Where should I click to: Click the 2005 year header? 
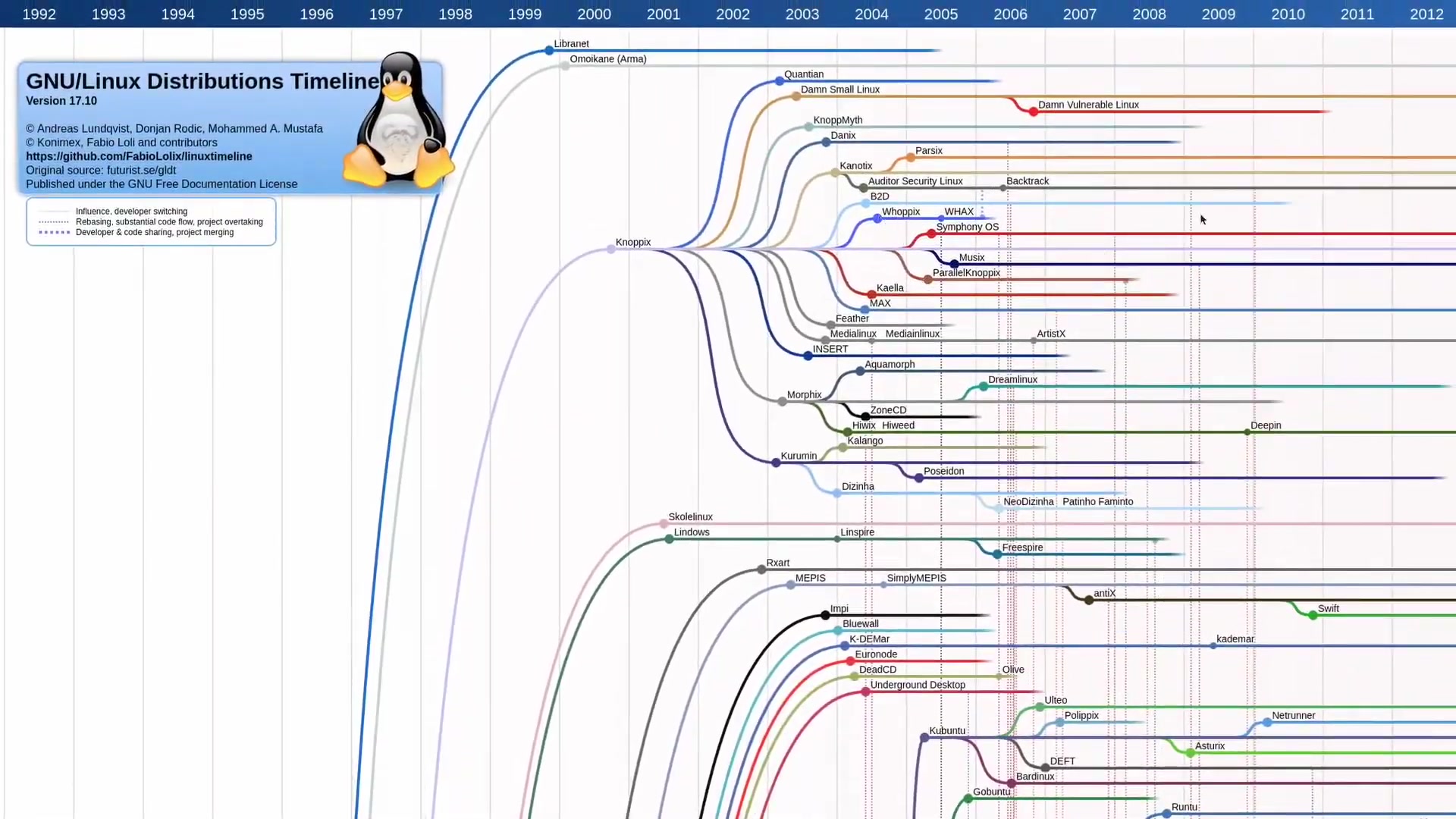point(941,14)
